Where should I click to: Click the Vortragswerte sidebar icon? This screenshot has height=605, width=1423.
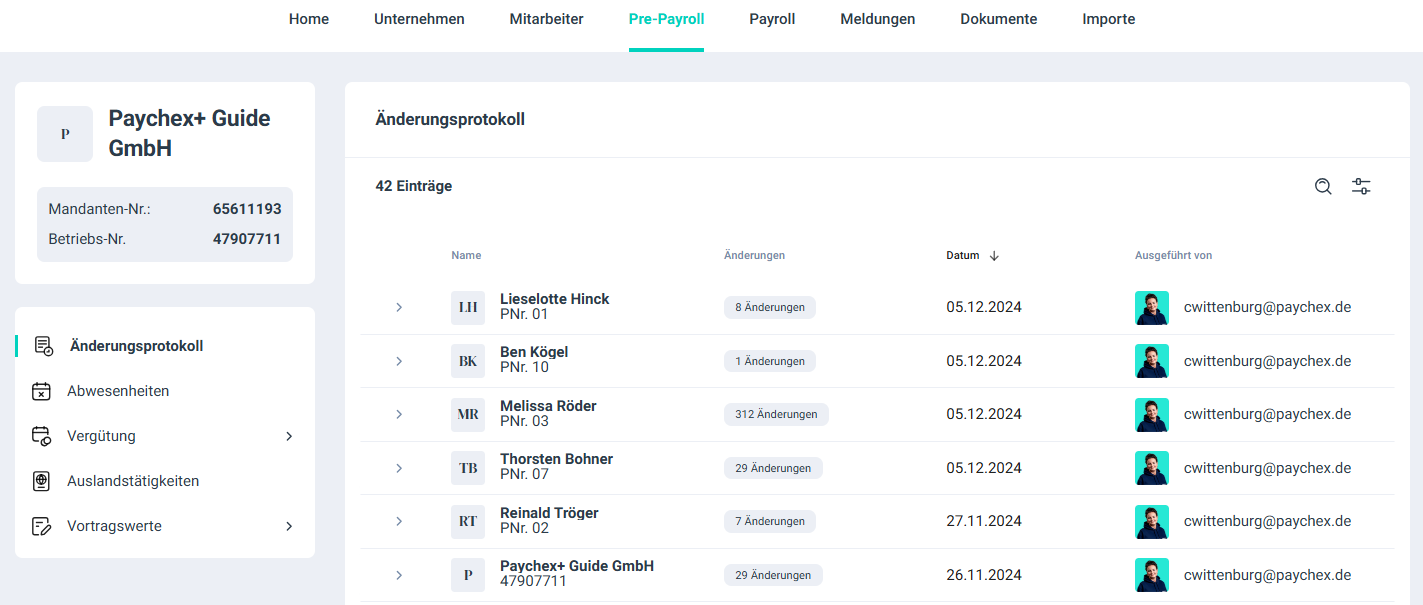coord(41,526)
